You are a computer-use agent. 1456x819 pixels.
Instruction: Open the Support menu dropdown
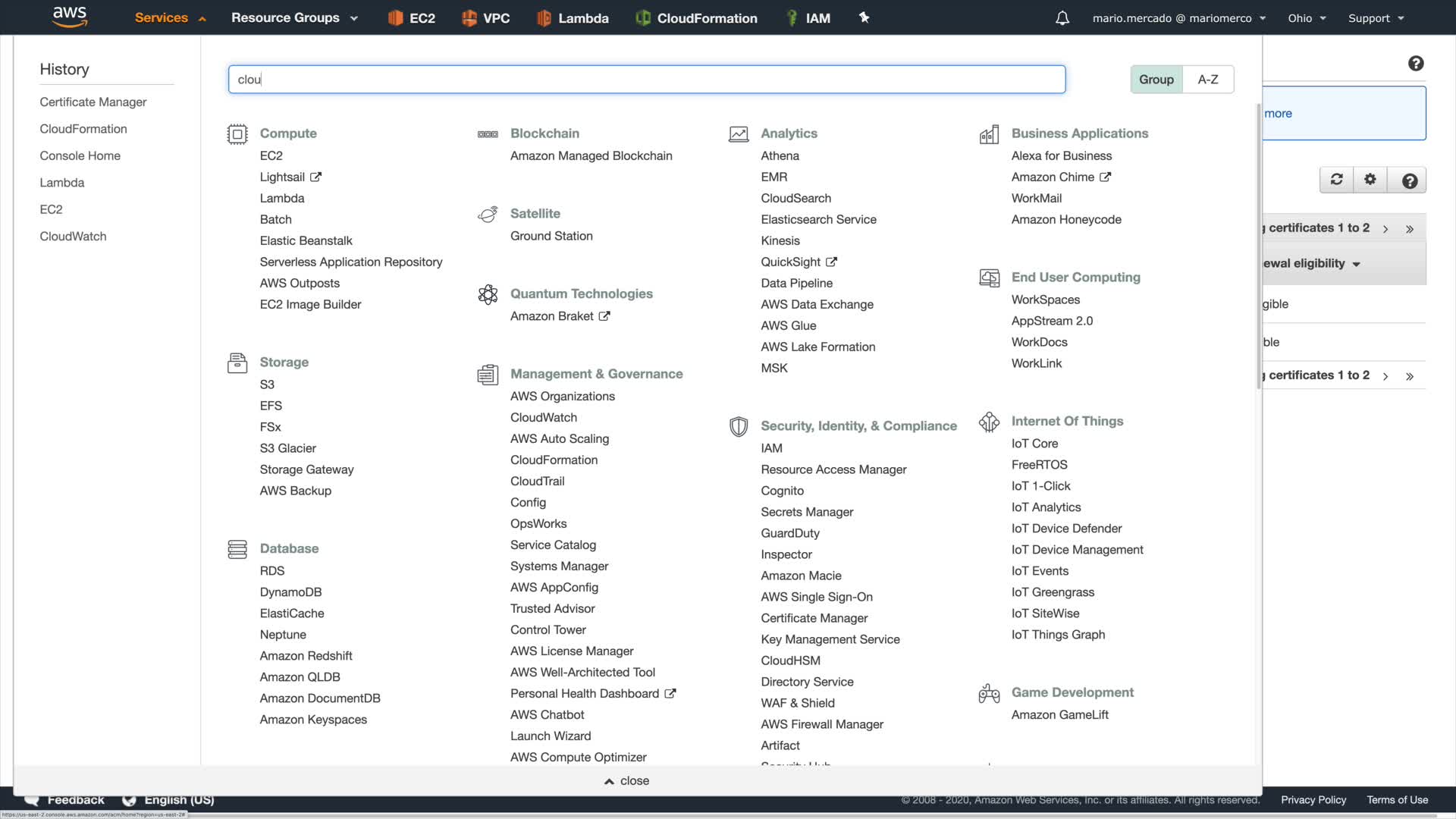click(1376, 18)
